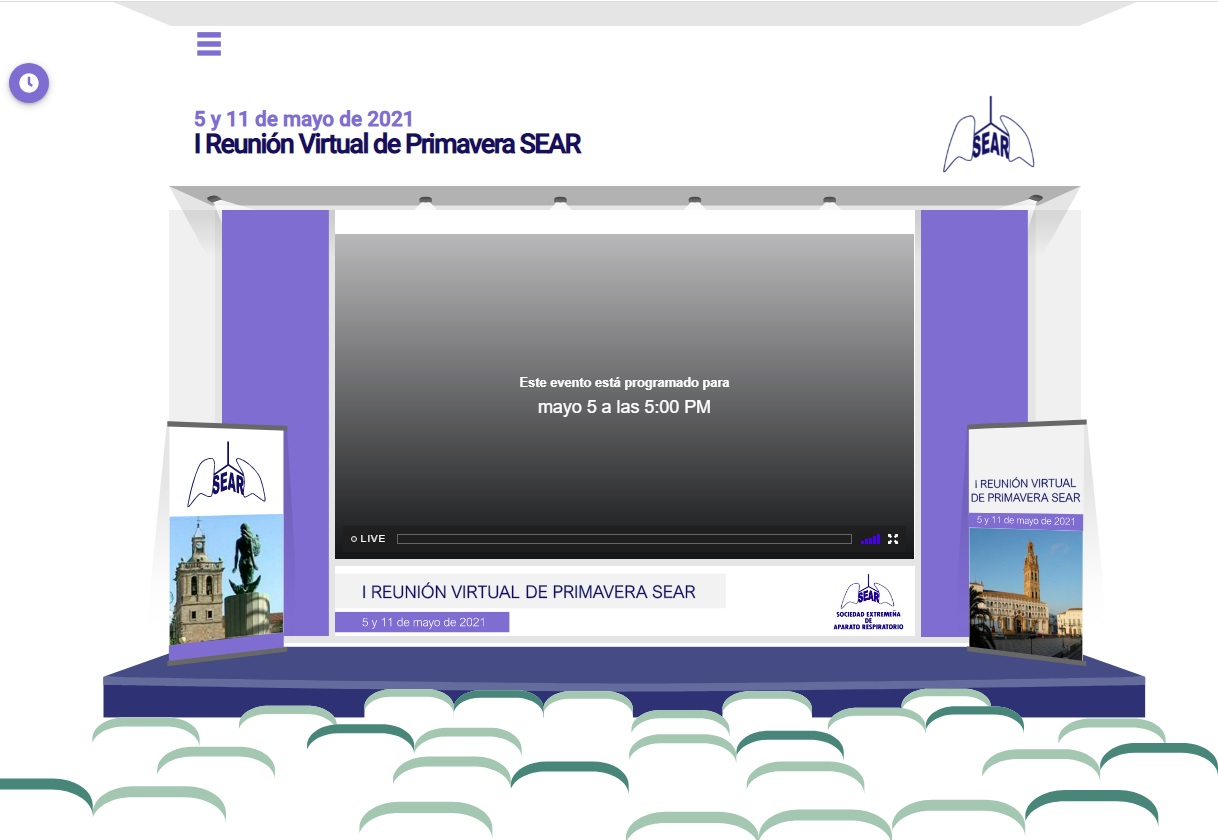Click the LIVE indicator in player

click(x=368, y=539)
